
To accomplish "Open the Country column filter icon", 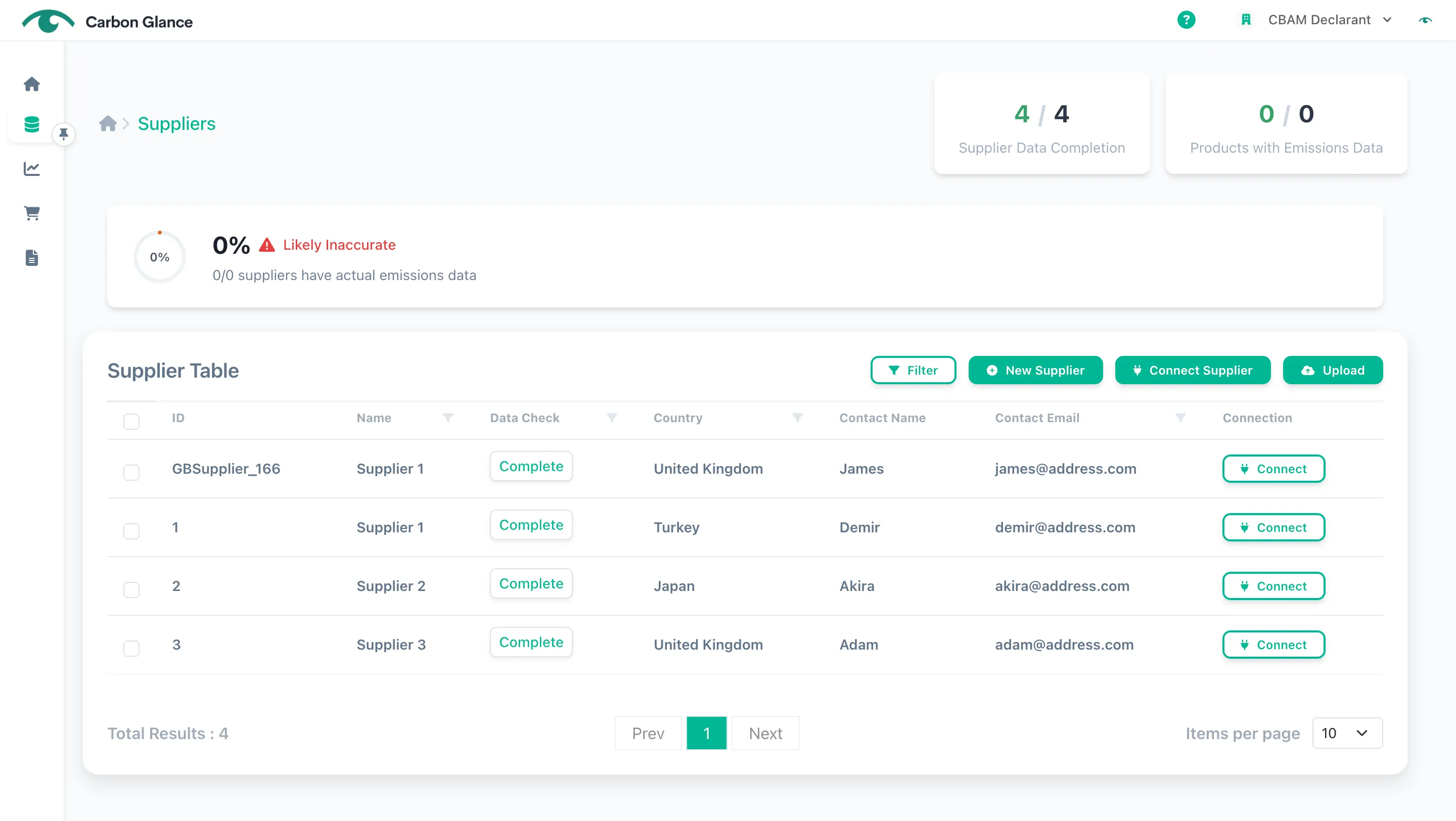I will 797,418.
